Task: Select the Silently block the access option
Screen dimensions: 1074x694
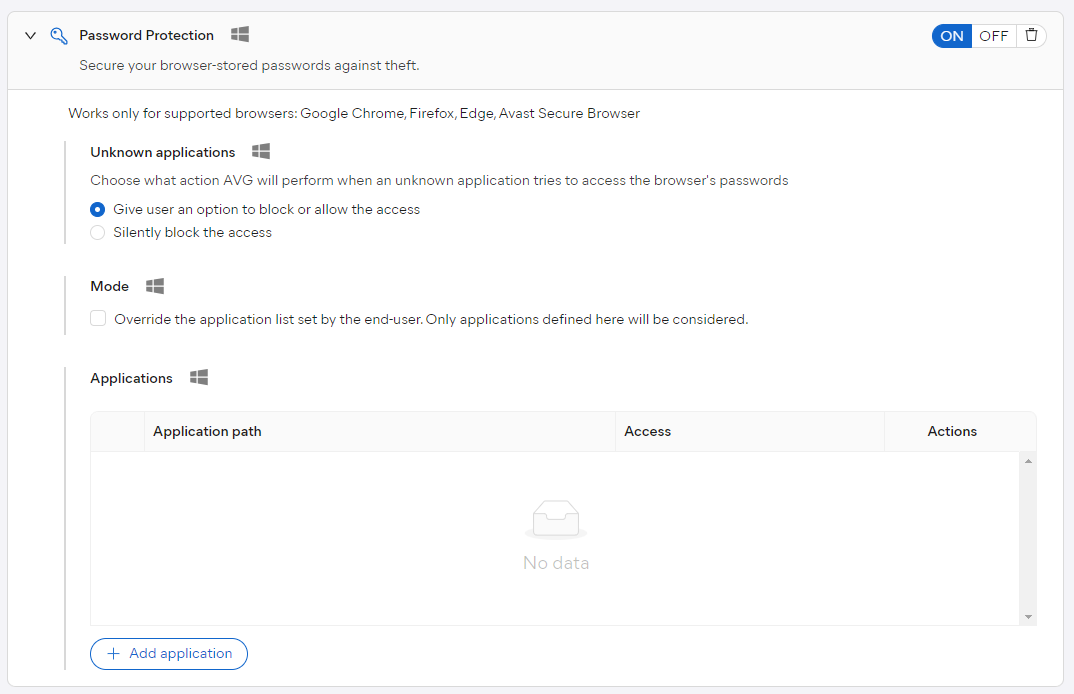Action: 97,232
